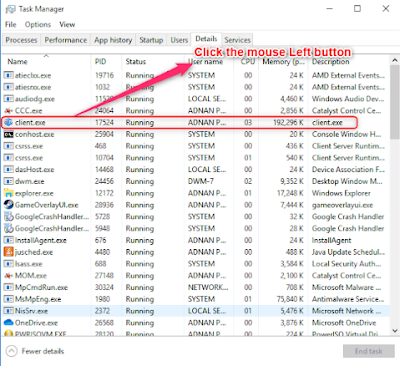Switch to the Performance tab

pyautogui.click(x=66, y=40)
